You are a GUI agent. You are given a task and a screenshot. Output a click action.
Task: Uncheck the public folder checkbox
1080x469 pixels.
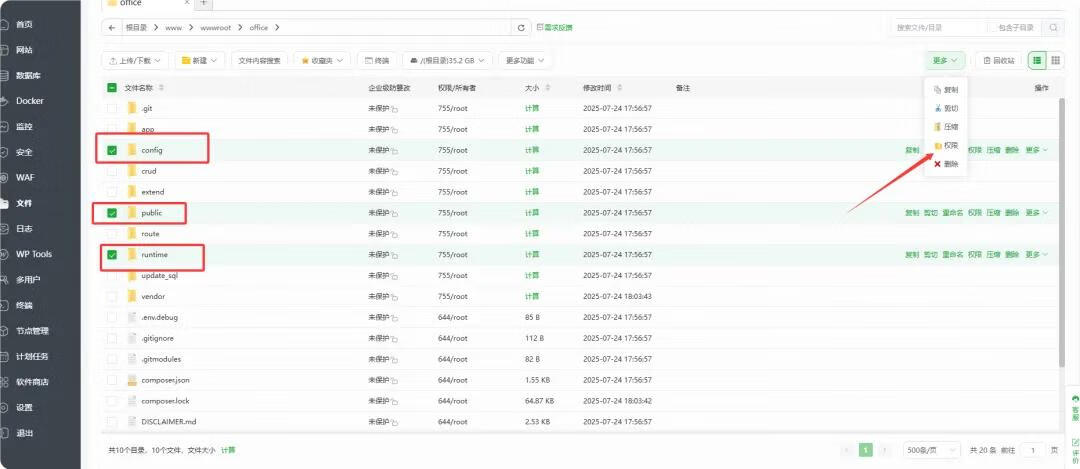[112, 213]
